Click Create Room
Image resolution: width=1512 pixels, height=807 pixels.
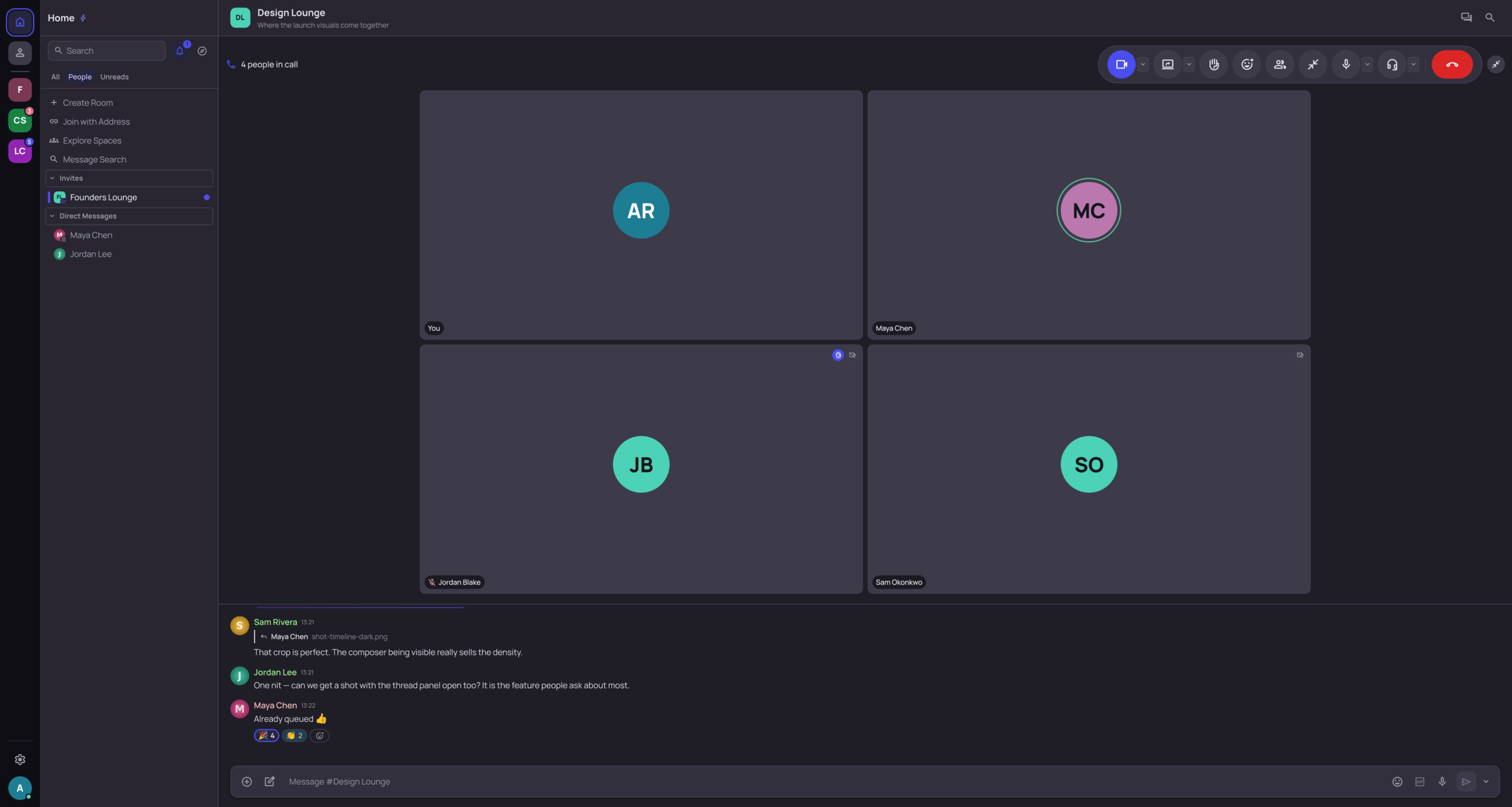(x=130, y=103)
